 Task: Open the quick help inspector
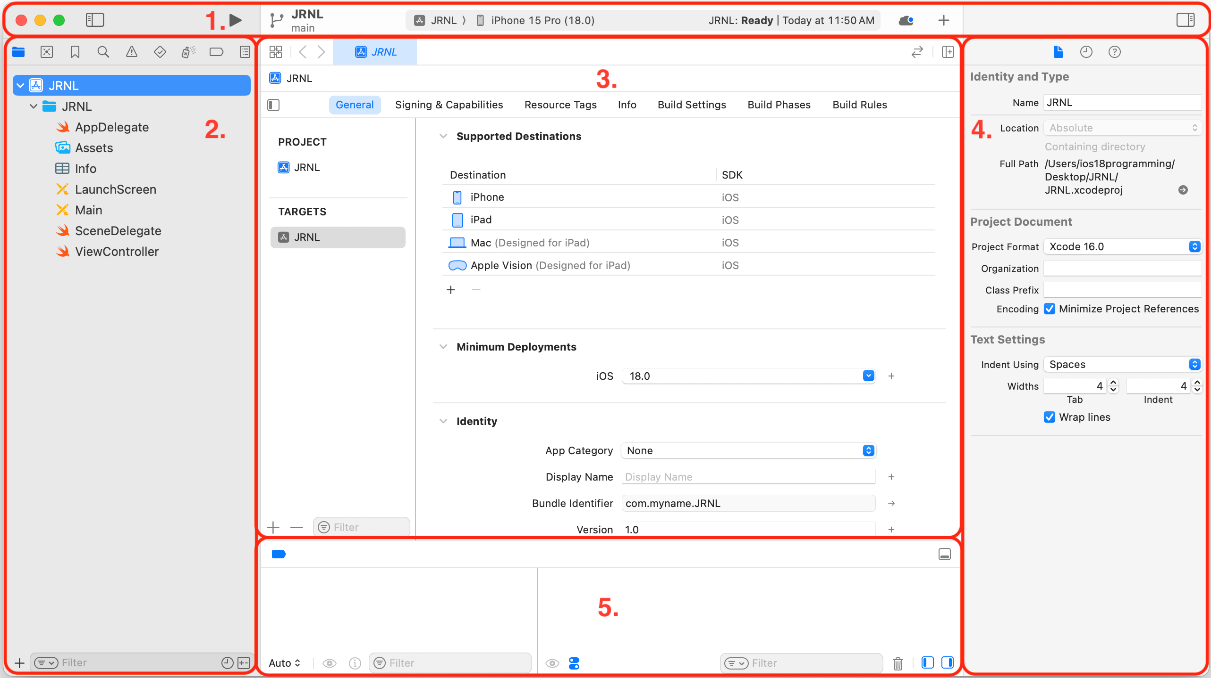tap(1115, 52)
